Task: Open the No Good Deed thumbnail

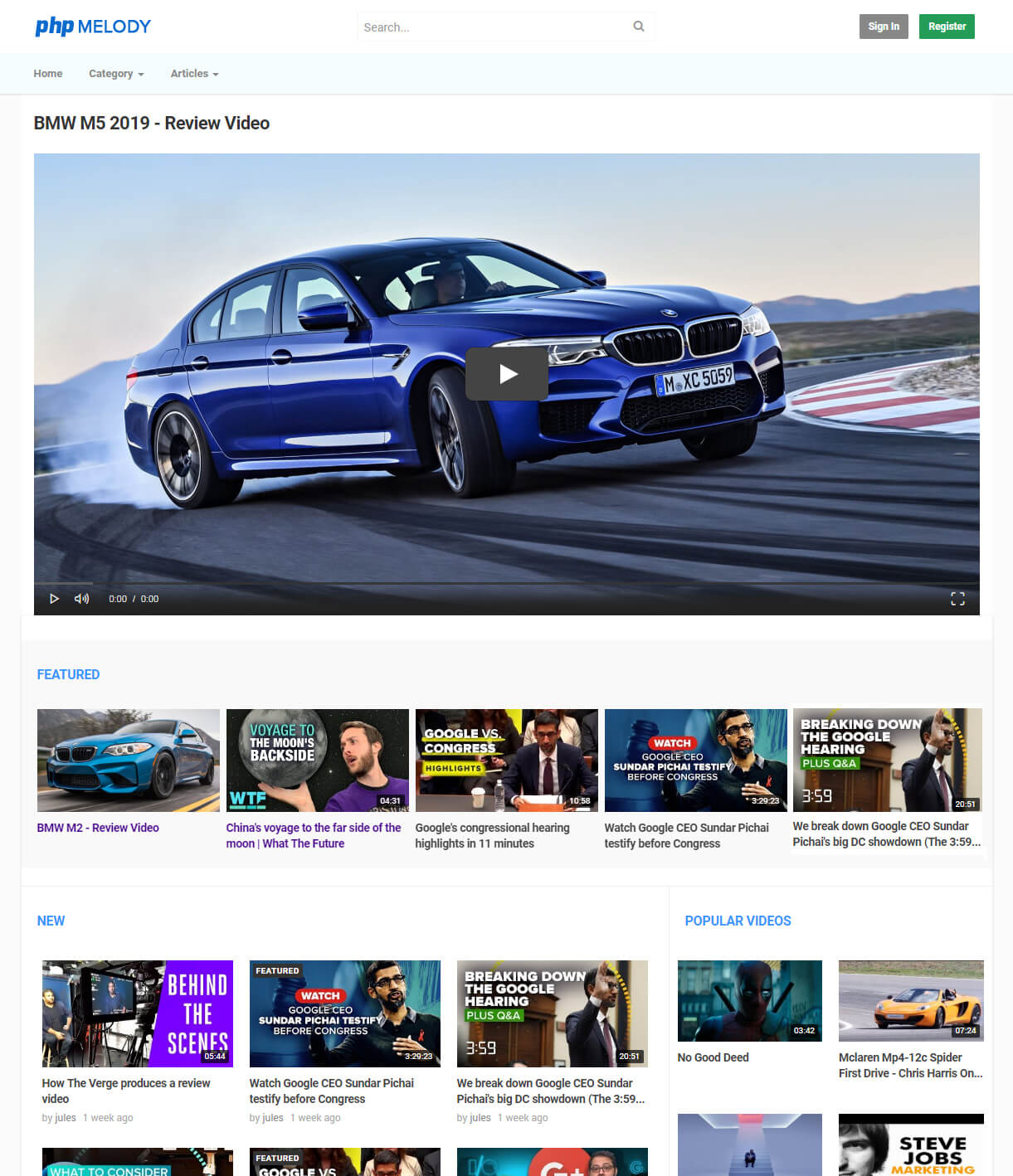Action: (750, 1000)
